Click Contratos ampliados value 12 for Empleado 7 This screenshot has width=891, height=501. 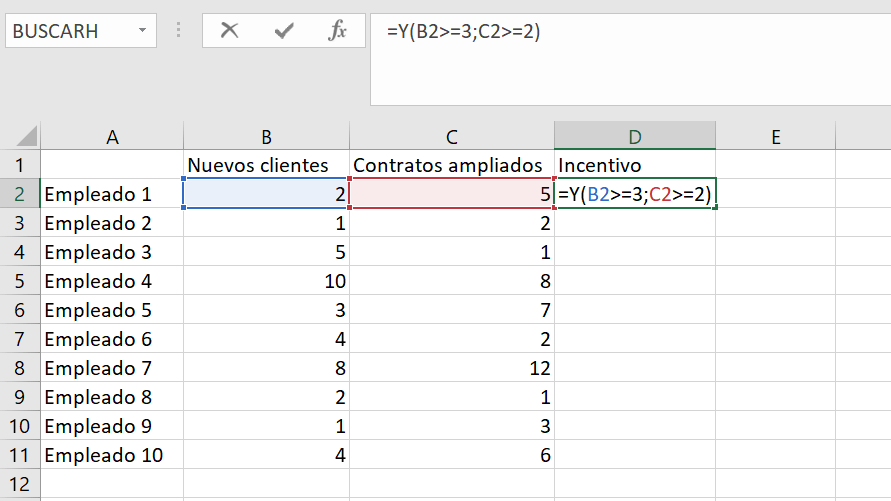452,368
